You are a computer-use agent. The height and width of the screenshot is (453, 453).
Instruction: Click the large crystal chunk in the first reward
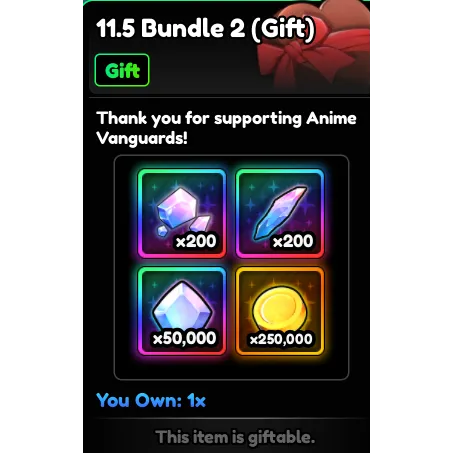[178, 207]
